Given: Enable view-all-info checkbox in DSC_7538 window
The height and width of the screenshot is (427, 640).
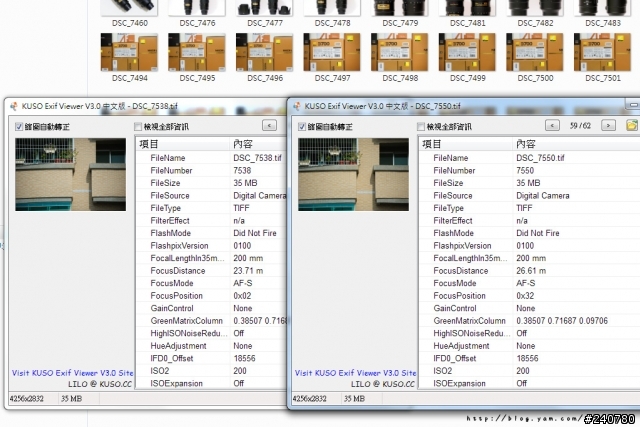Looking at the screenshot, I should click(x=138, y=127).
